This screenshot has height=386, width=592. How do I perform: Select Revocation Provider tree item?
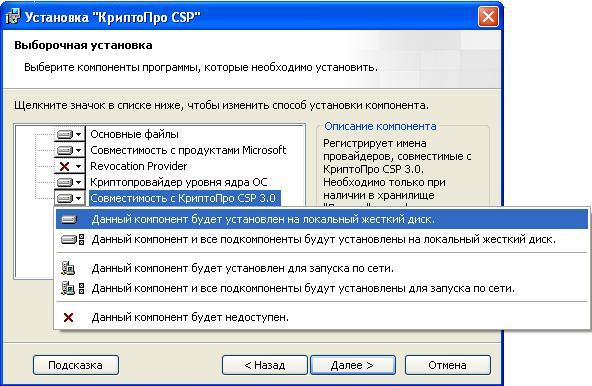click(139, 166)
